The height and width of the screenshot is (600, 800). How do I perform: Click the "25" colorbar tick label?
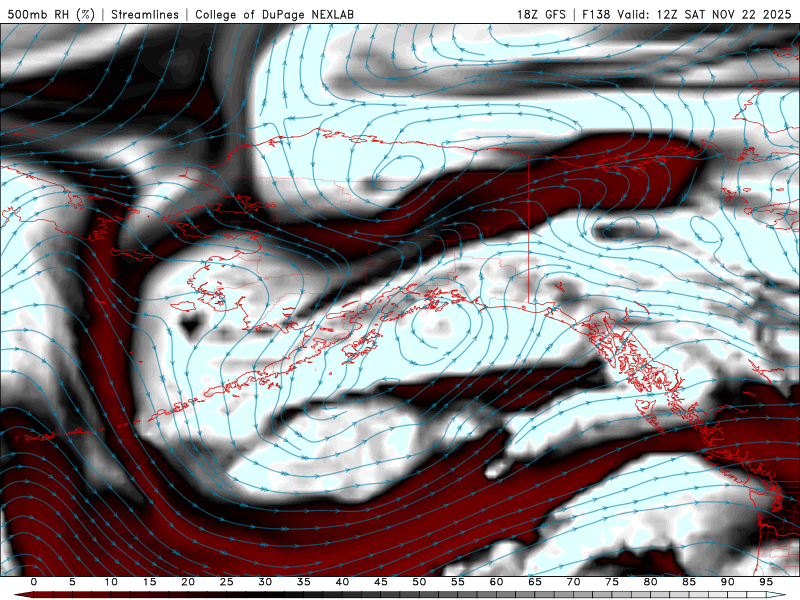(x=227, y=582)
